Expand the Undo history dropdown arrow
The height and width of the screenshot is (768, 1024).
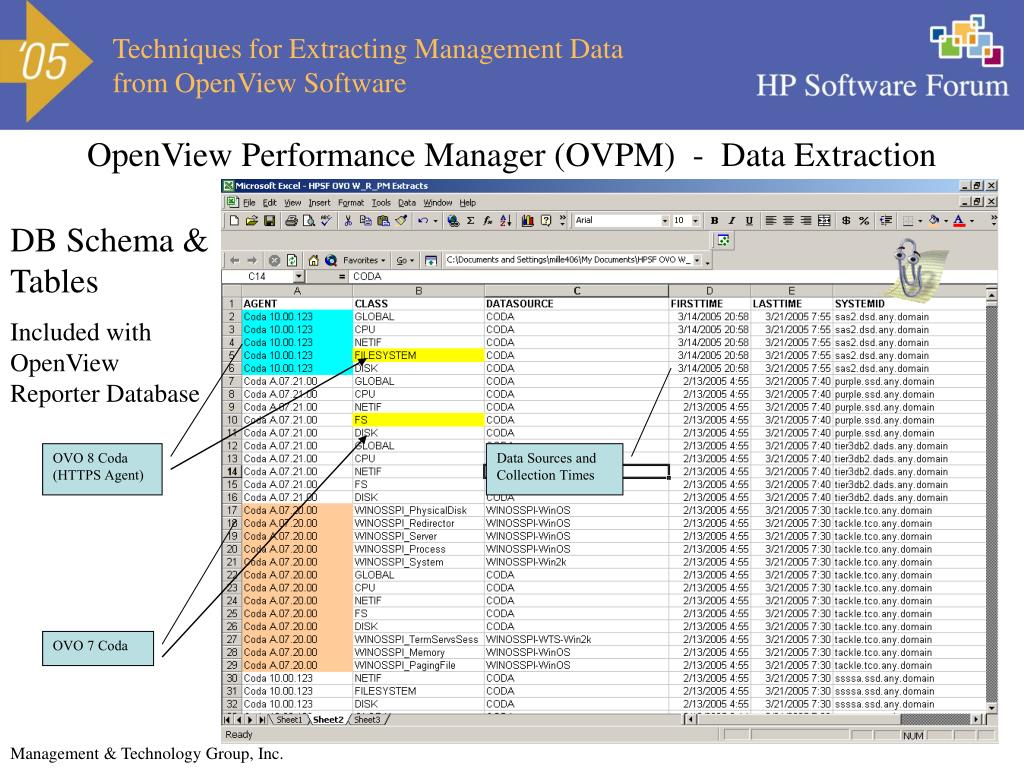pos(436,221)
